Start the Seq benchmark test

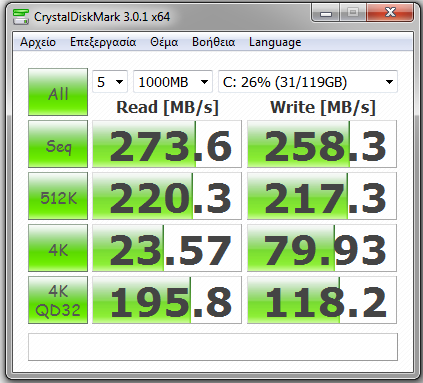click(x=58, y=144)
